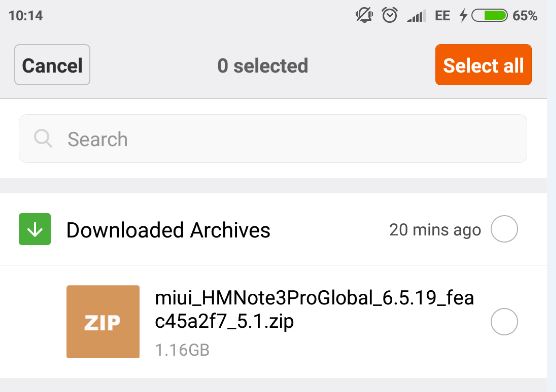Viewport: 556px width, 392px height.
Task: Tap the brown ZIP file thumbnail
Action: click(x=103, y=321)
